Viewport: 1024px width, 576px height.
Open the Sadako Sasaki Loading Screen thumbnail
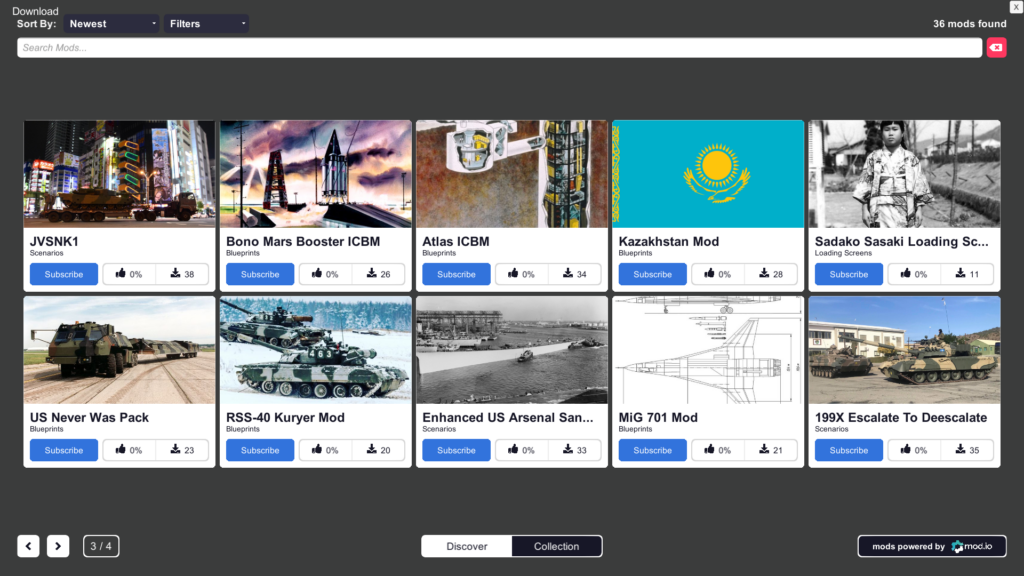904,174
